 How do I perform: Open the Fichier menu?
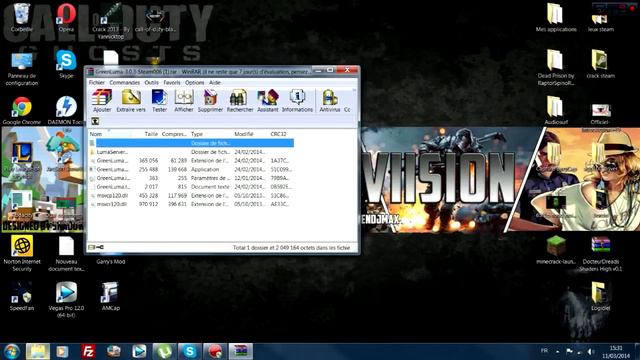pos(97,82)
